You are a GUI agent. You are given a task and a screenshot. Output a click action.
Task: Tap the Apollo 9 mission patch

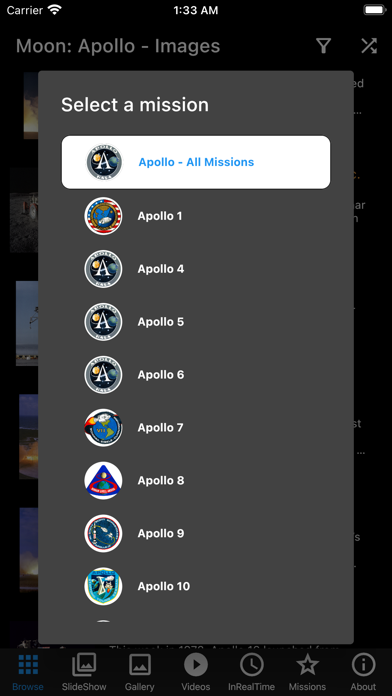(103, 533)
